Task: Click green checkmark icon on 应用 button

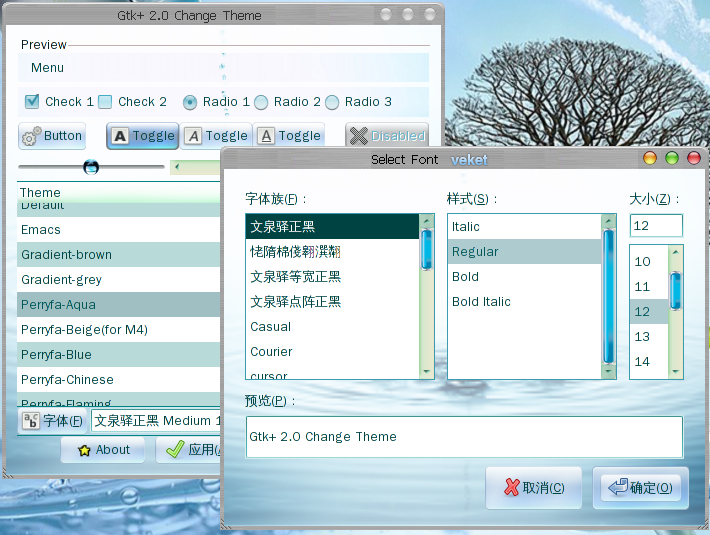Action: 175,450
